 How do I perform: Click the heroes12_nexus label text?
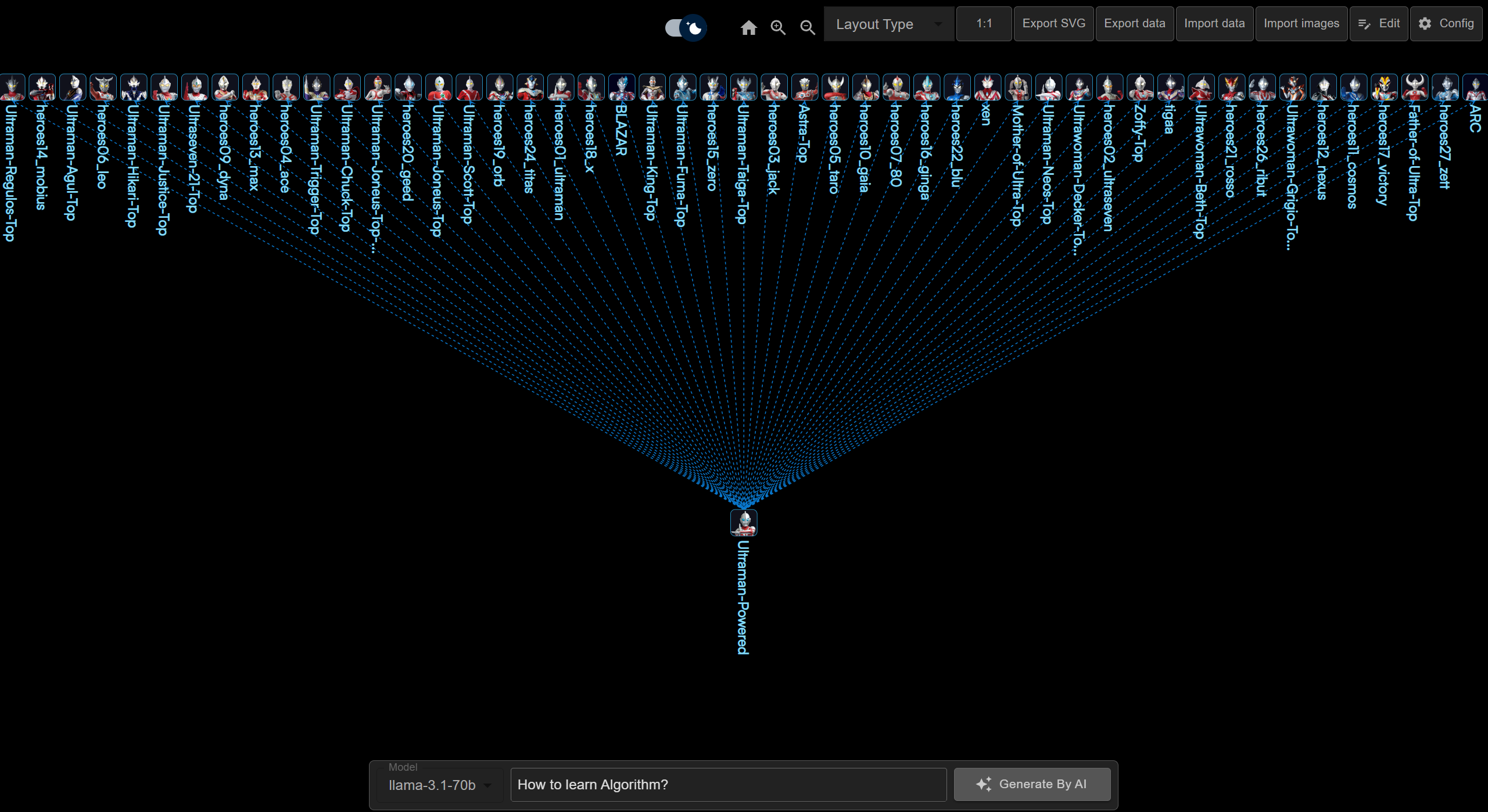pyautogui.click(x=1322, y=152)
